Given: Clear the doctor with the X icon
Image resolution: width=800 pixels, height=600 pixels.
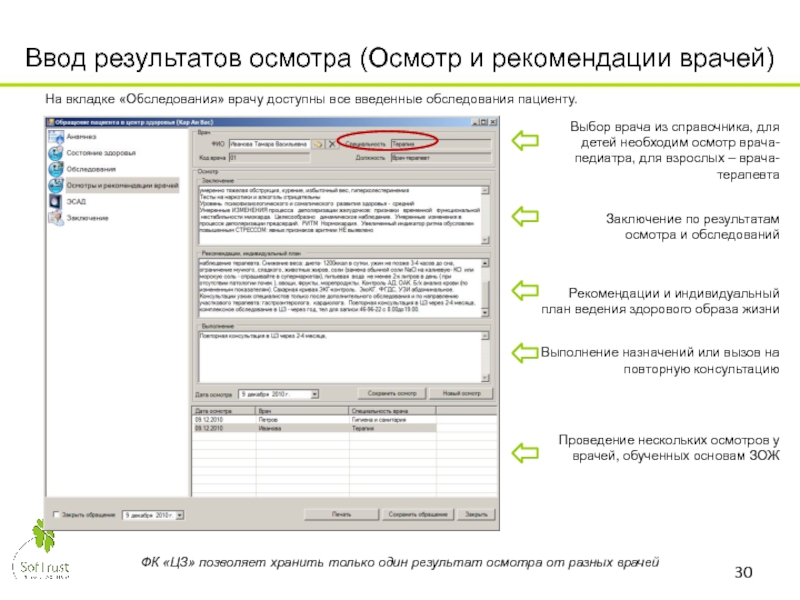Looking at the screenshot, I should (332, 144).
